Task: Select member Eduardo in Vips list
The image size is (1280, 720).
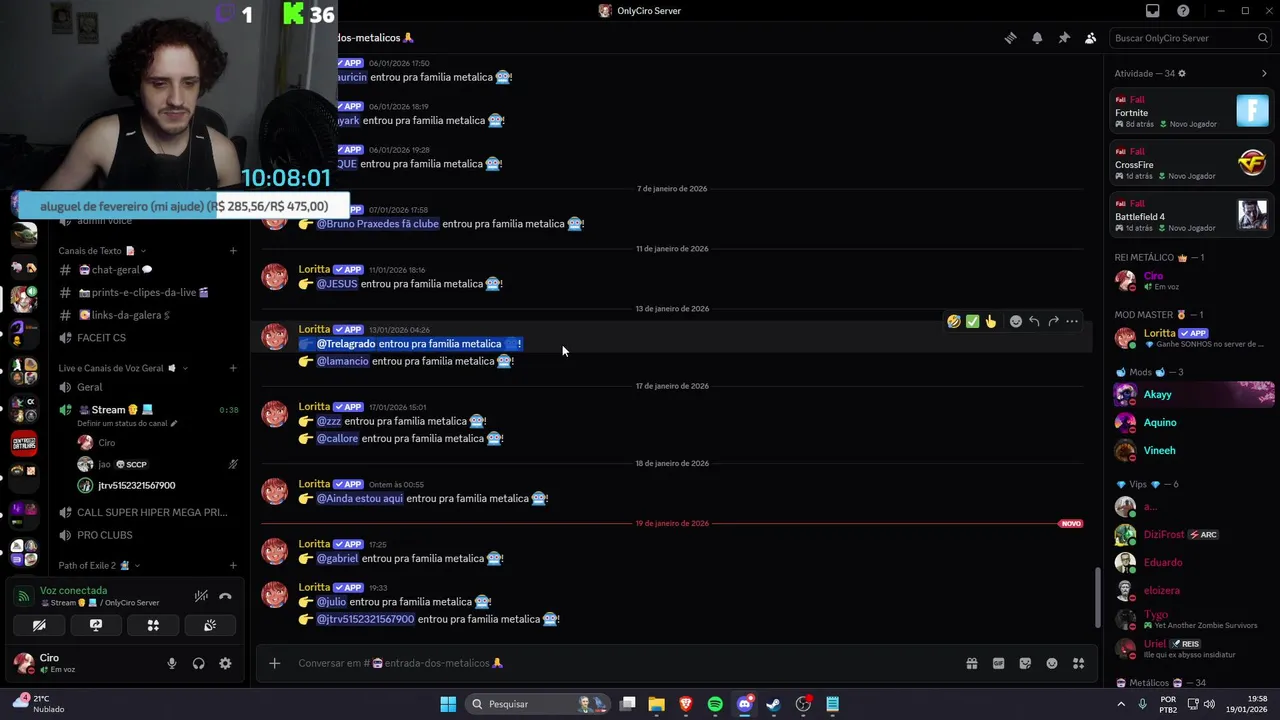Action: pos(1193,562)
